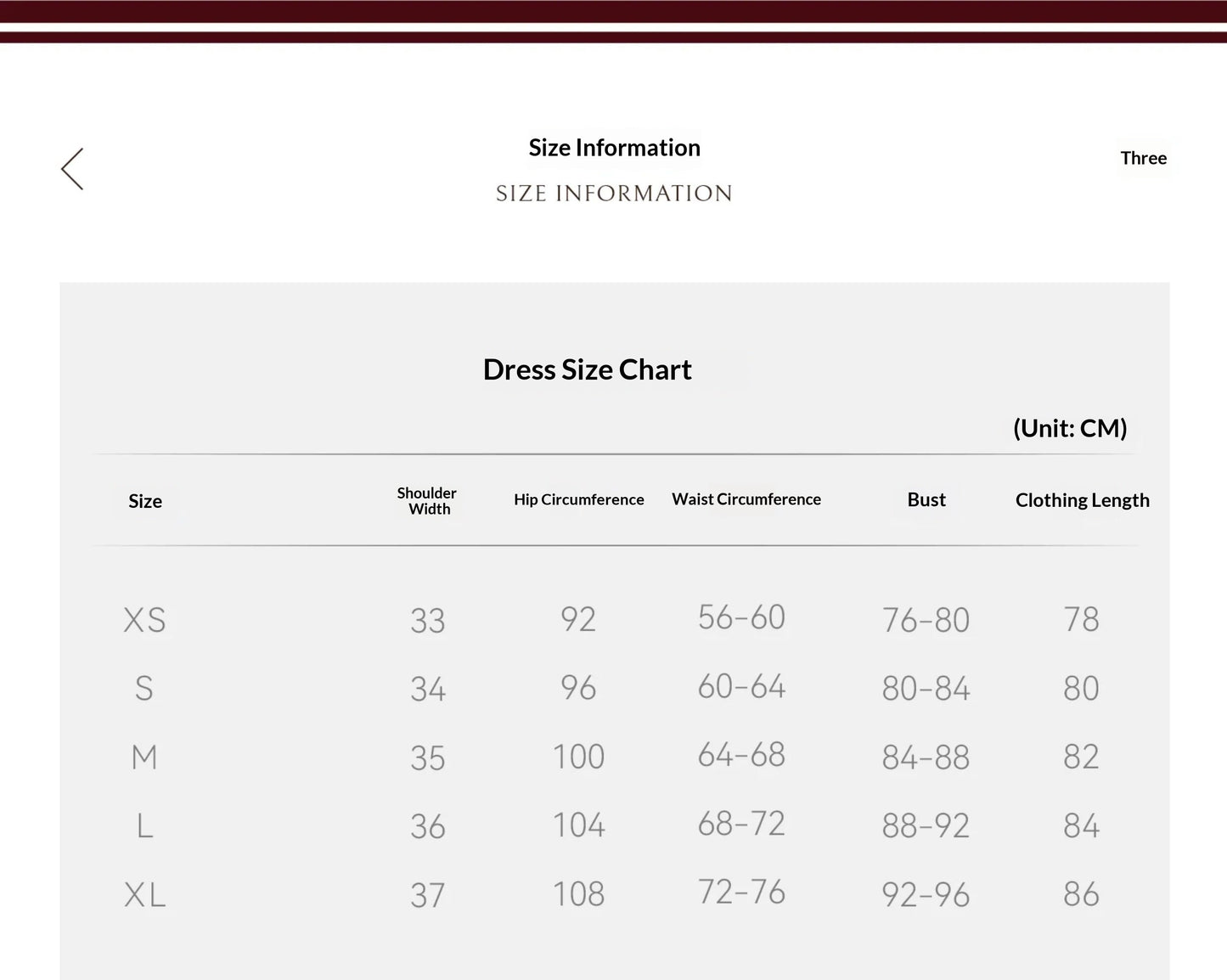Click the back arrow chevron
The height and width of the screenshot is (980, 1227).
[x=72, y=168]
